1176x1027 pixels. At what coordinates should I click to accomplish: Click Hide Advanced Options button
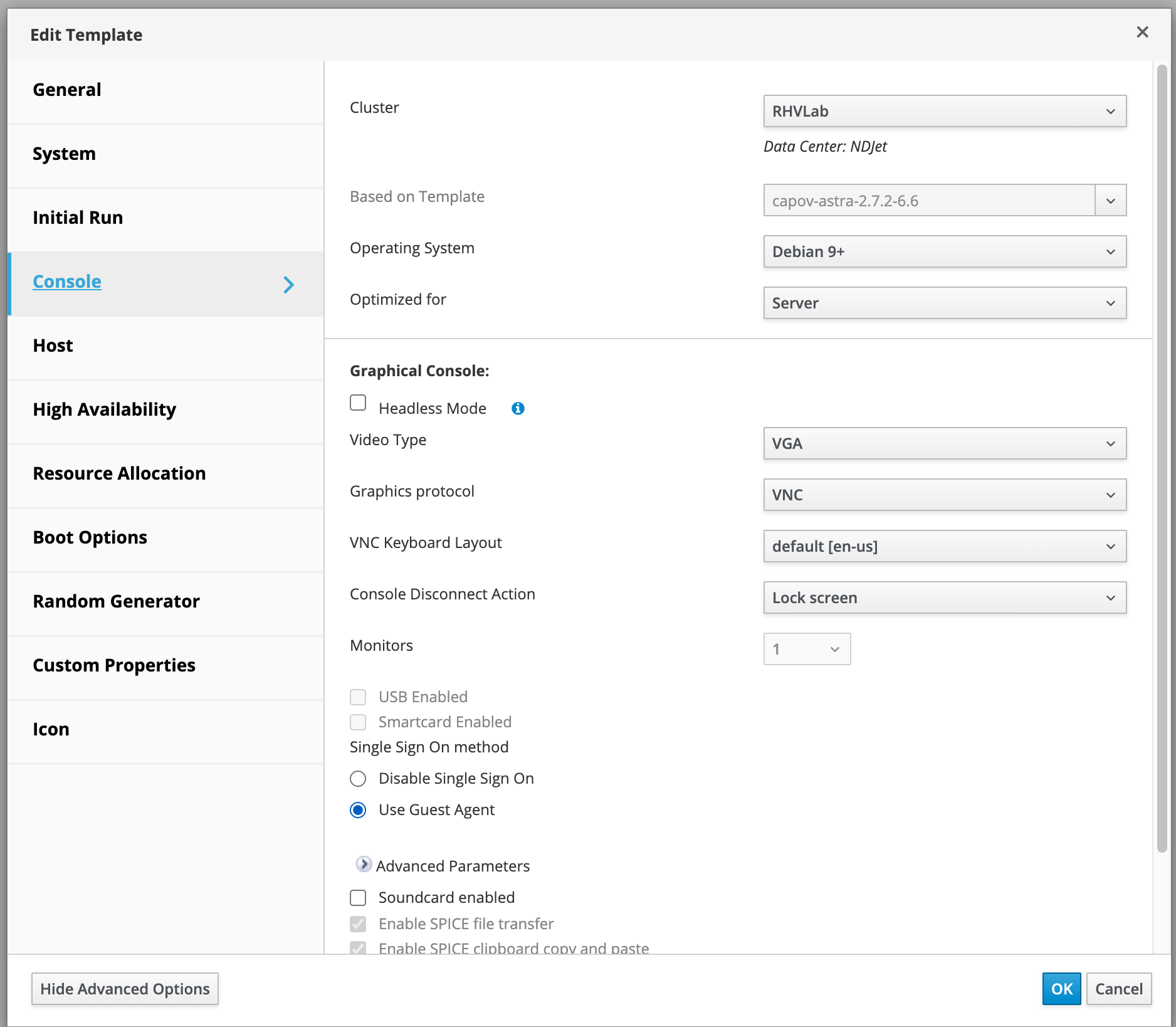pos(125,989)
